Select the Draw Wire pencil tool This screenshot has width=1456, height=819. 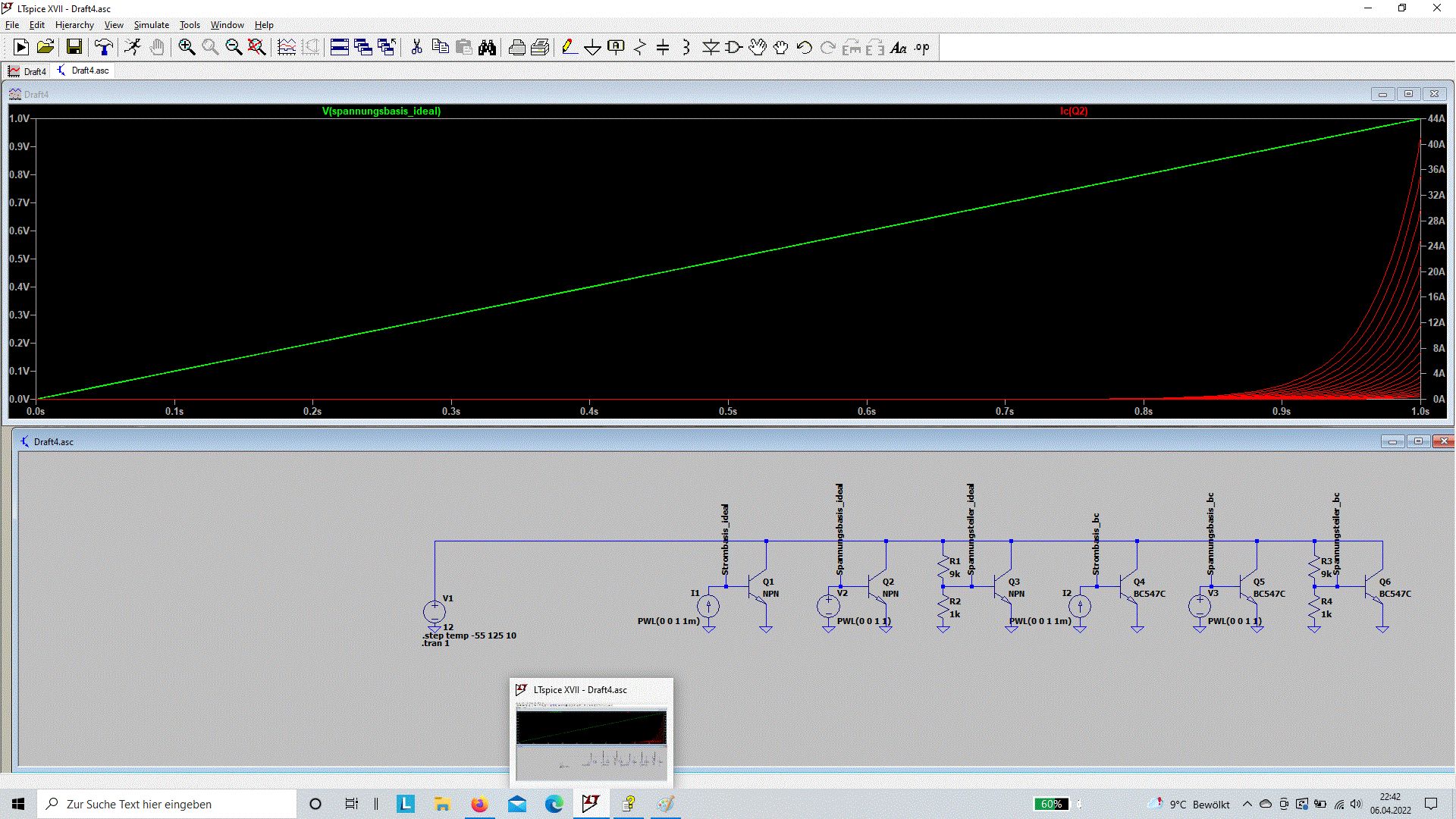[x=569, y=48]
